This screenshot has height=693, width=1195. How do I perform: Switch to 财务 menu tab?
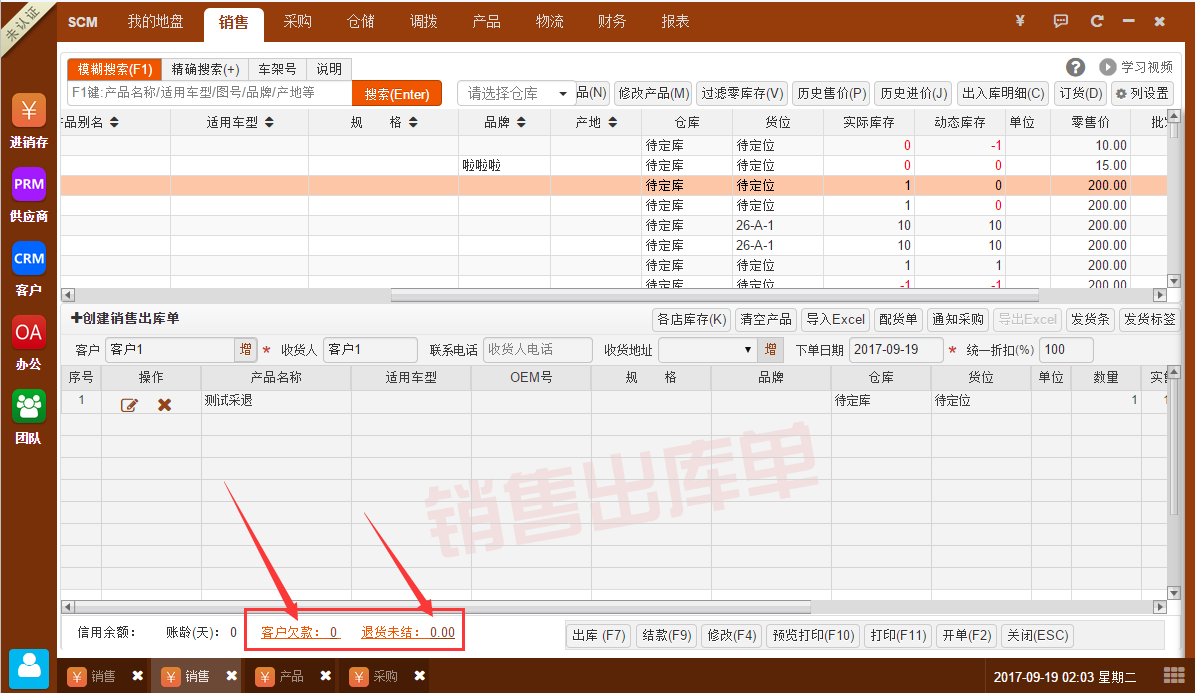click(x=612, y=21)
